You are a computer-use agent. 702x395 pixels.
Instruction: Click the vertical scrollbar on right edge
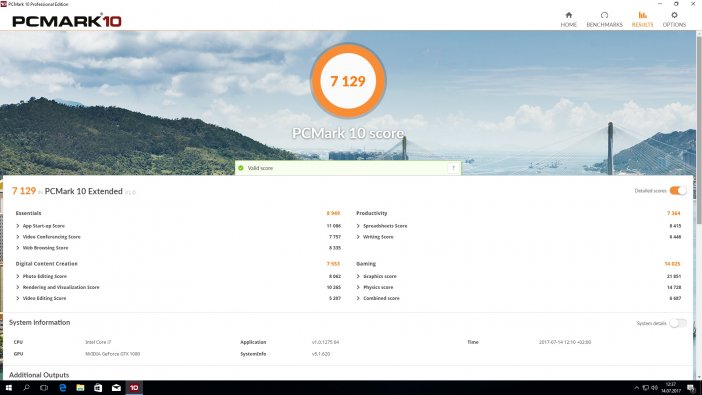(699, 130)
